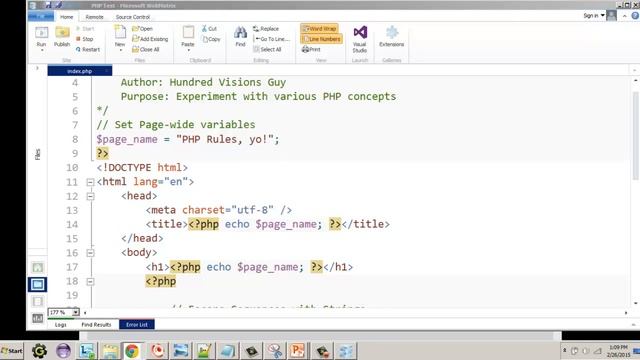The width and height of the screenshot is (640, 360).
Task: Expand the New file dropdown arrow
Action: pyautogui.click(x=120, y=50)
